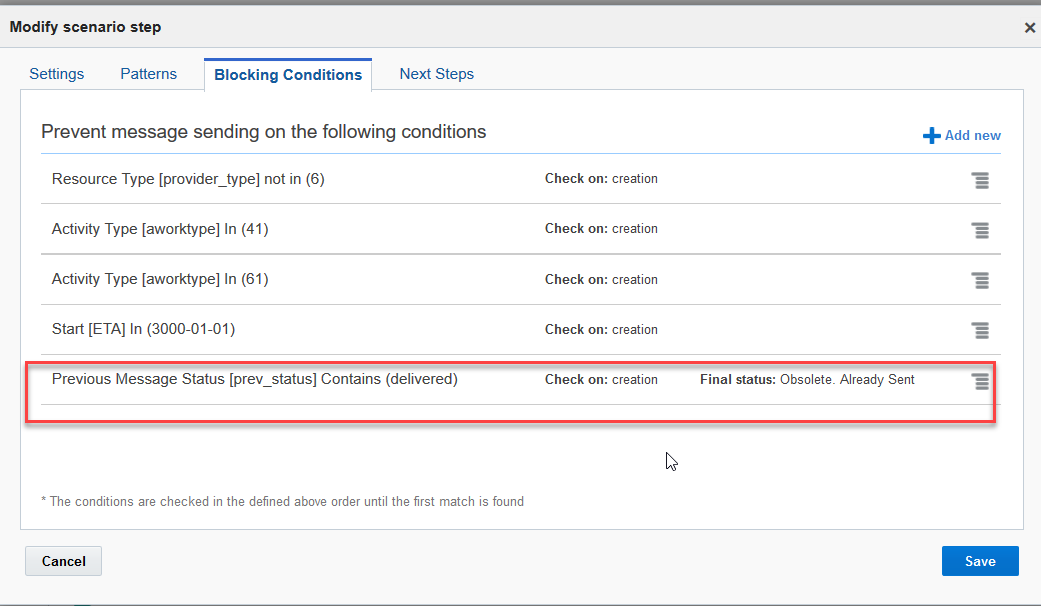Screen dimensions: 1041x606
Task: Select the Activity Type [aworktype] In (61) condition
Action: (x=160, y=279)
